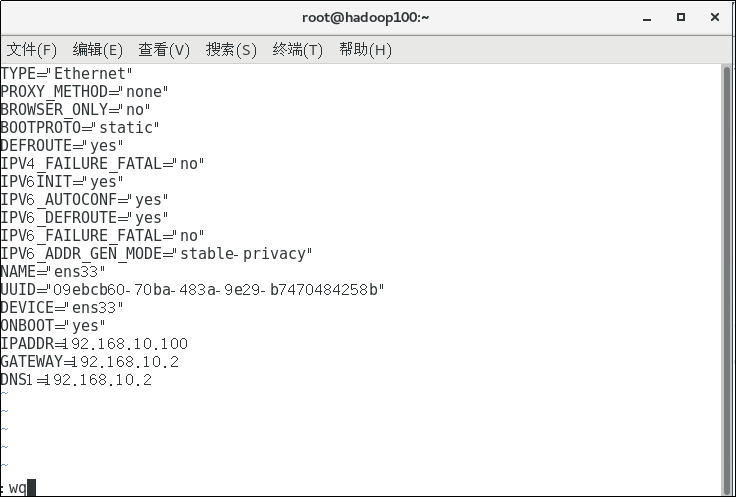Show the 终端(T) menu

pyautogui.click(x=298, y=50)
